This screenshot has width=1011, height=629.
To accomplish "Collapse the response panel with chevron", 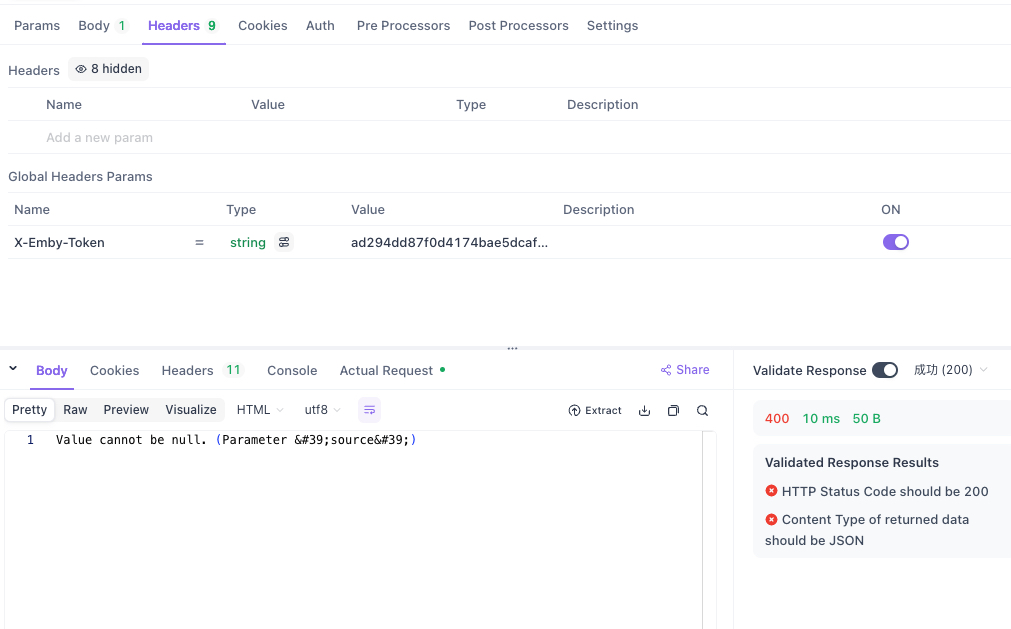I will [13, 369].
